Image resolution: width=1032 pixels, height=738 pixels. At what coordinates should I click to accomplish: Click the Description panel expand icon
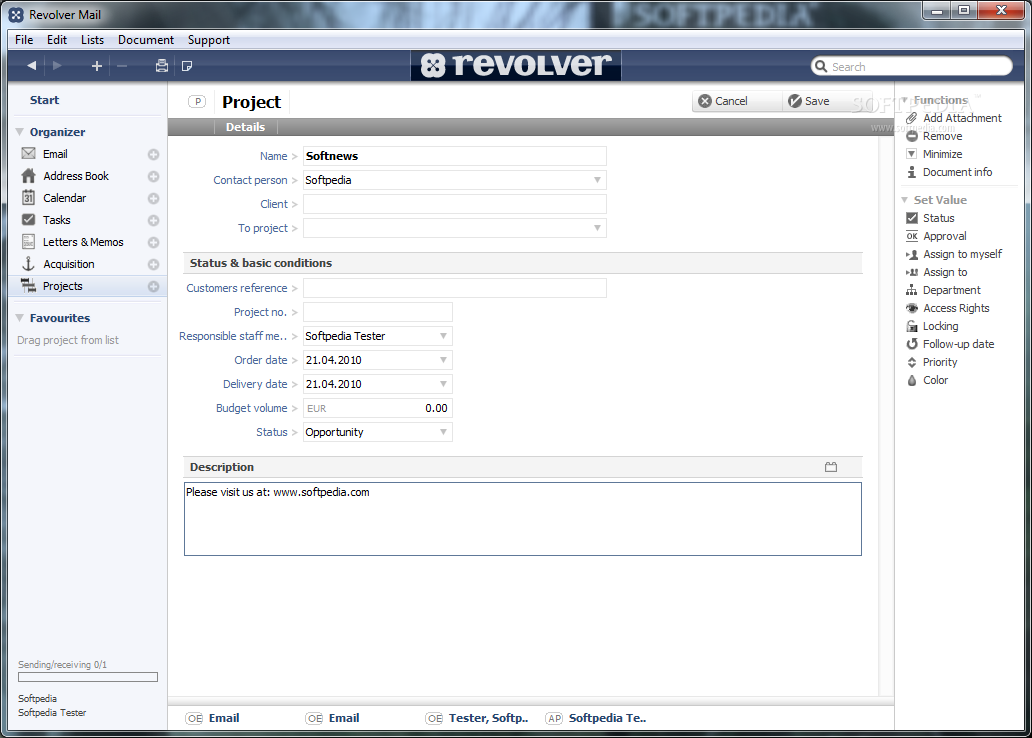click(831, 467)
